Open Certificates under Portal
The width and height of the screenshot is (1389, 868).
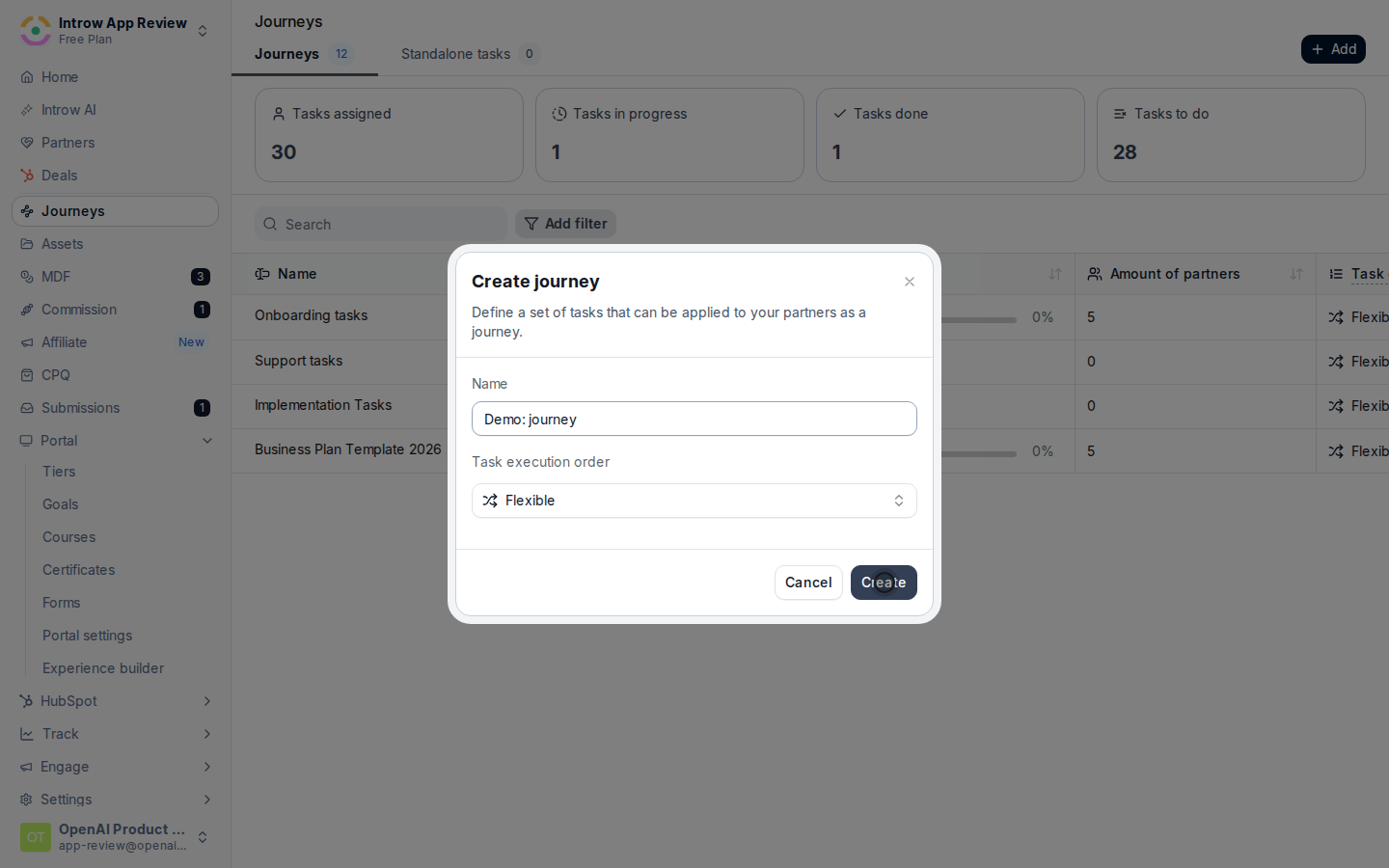[x=79, y=570]
